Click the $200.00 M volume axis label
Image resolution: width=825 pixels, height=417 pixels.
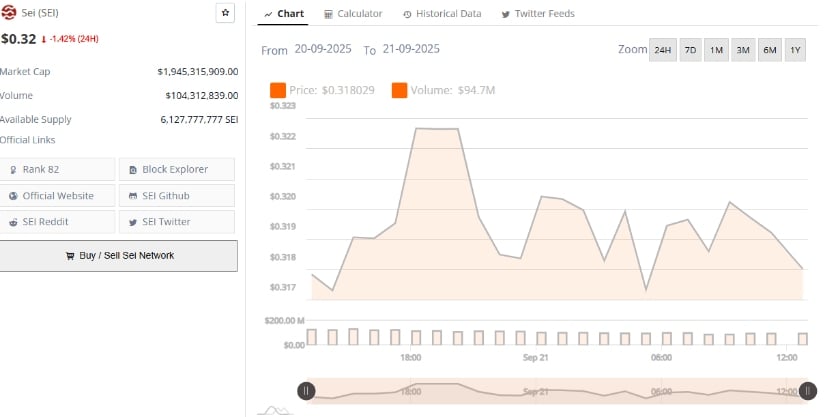pyautogui.click(x=284, y=320)
